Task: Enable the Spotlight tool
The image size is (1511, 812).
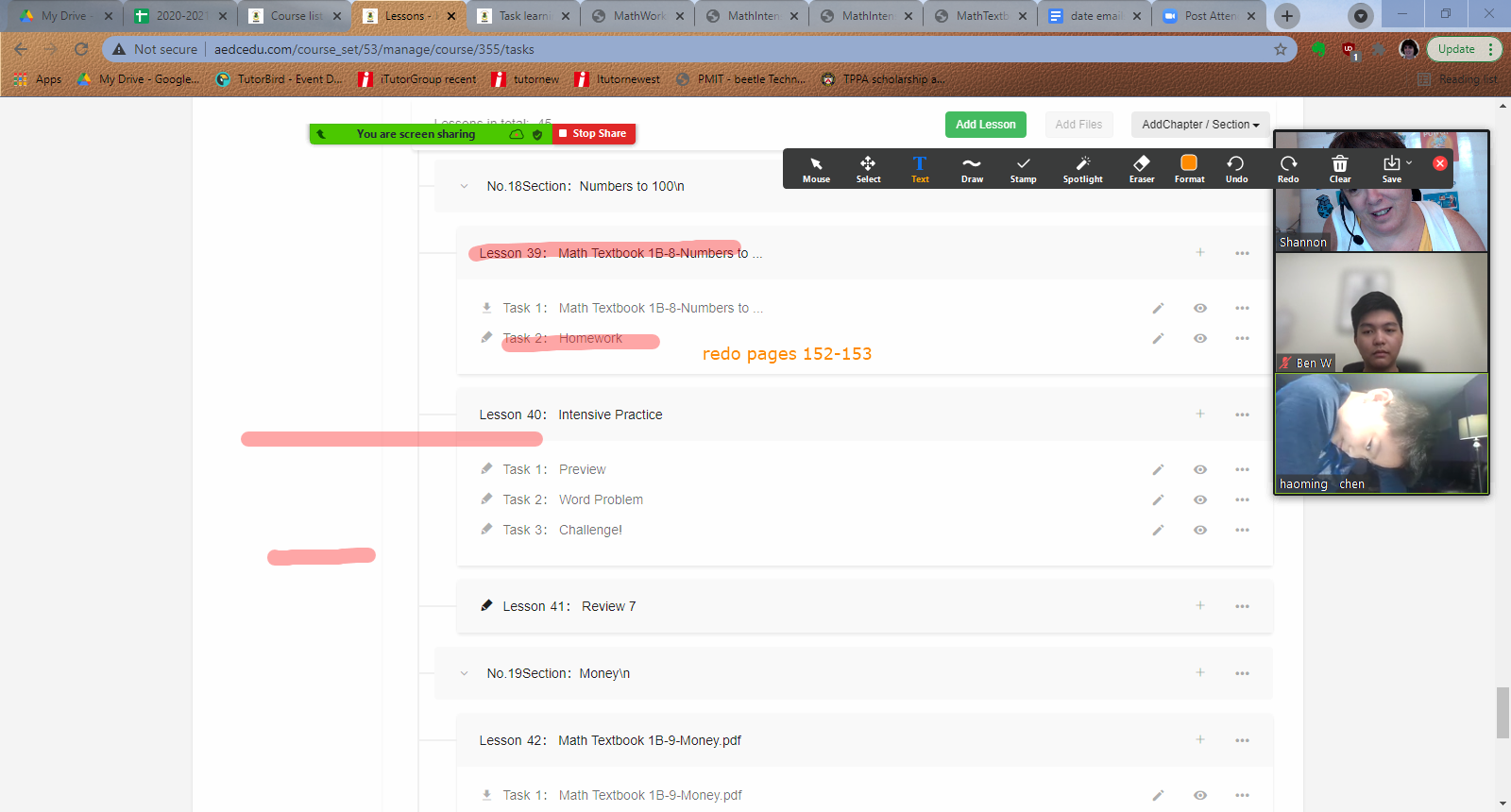Action: (1082, 169)
